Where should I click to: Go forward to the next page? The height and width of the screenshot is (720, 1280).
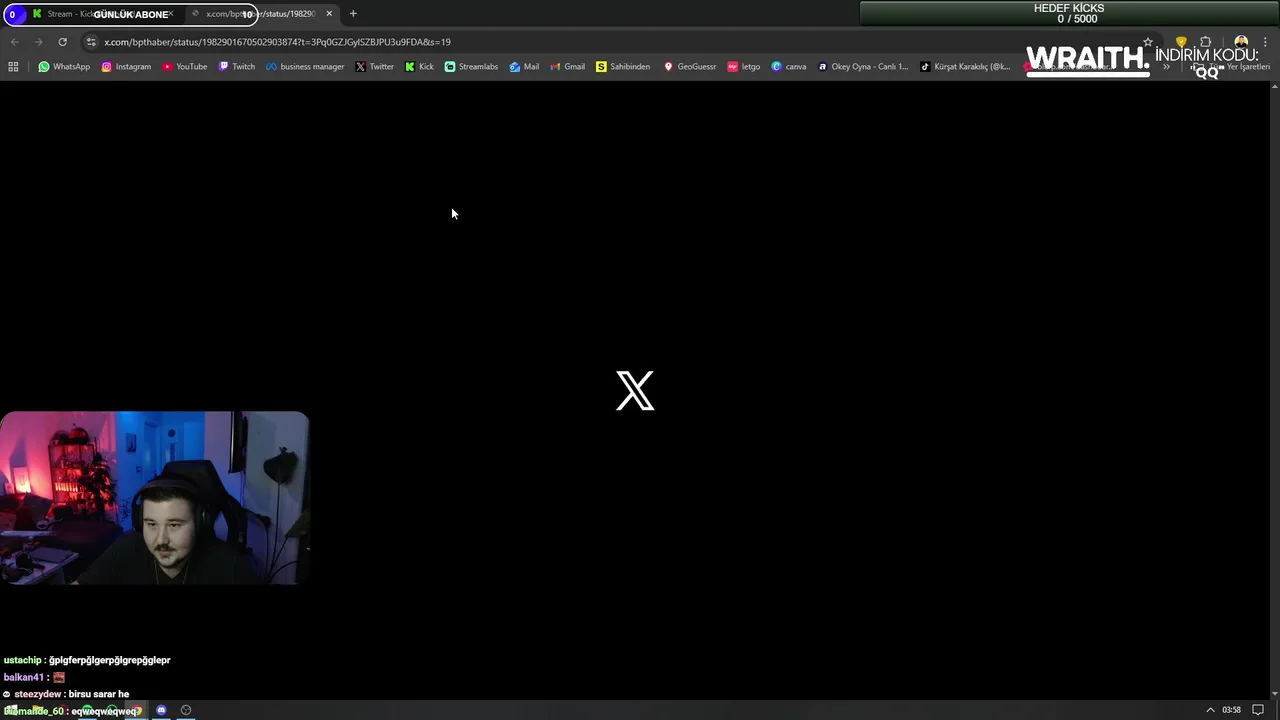(x=38, y=42)
